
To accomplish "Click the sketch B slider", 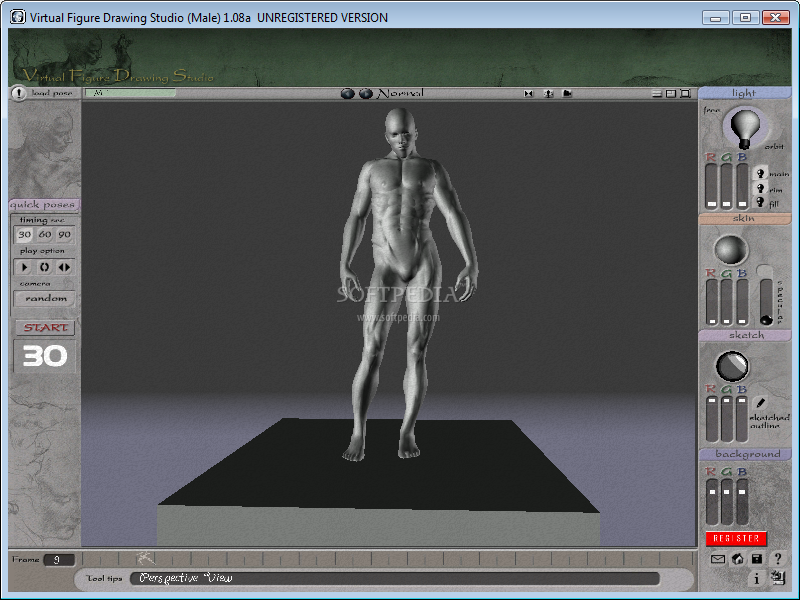I will 742,419.
